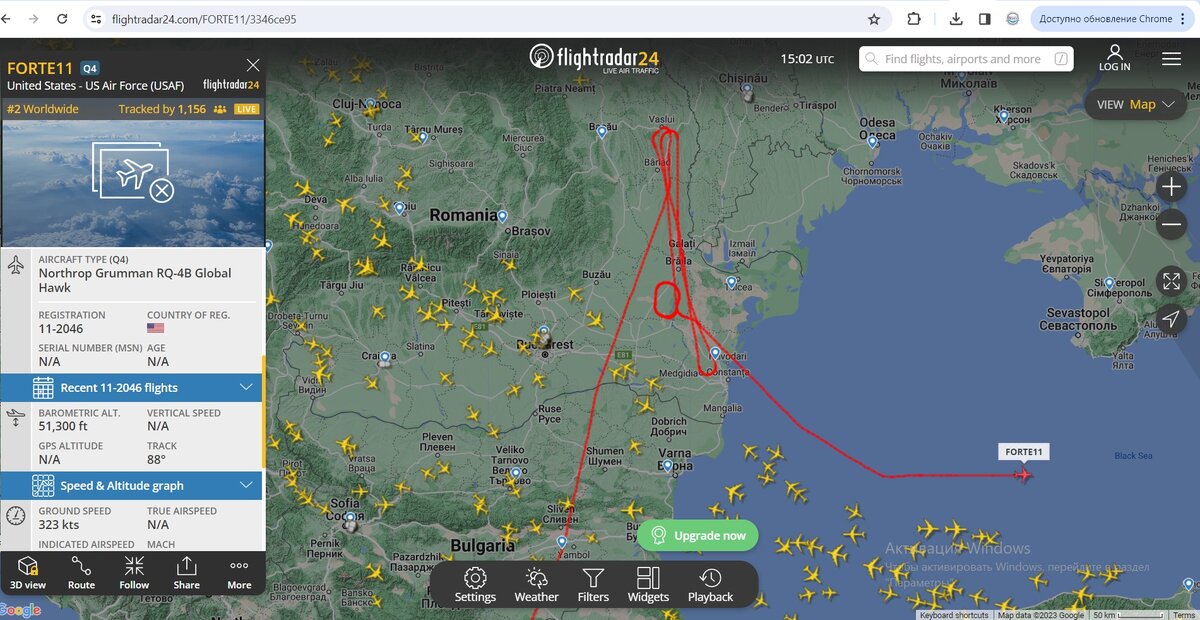Open the More options in flight panel
1200x620 pixels.
(239, 573)
